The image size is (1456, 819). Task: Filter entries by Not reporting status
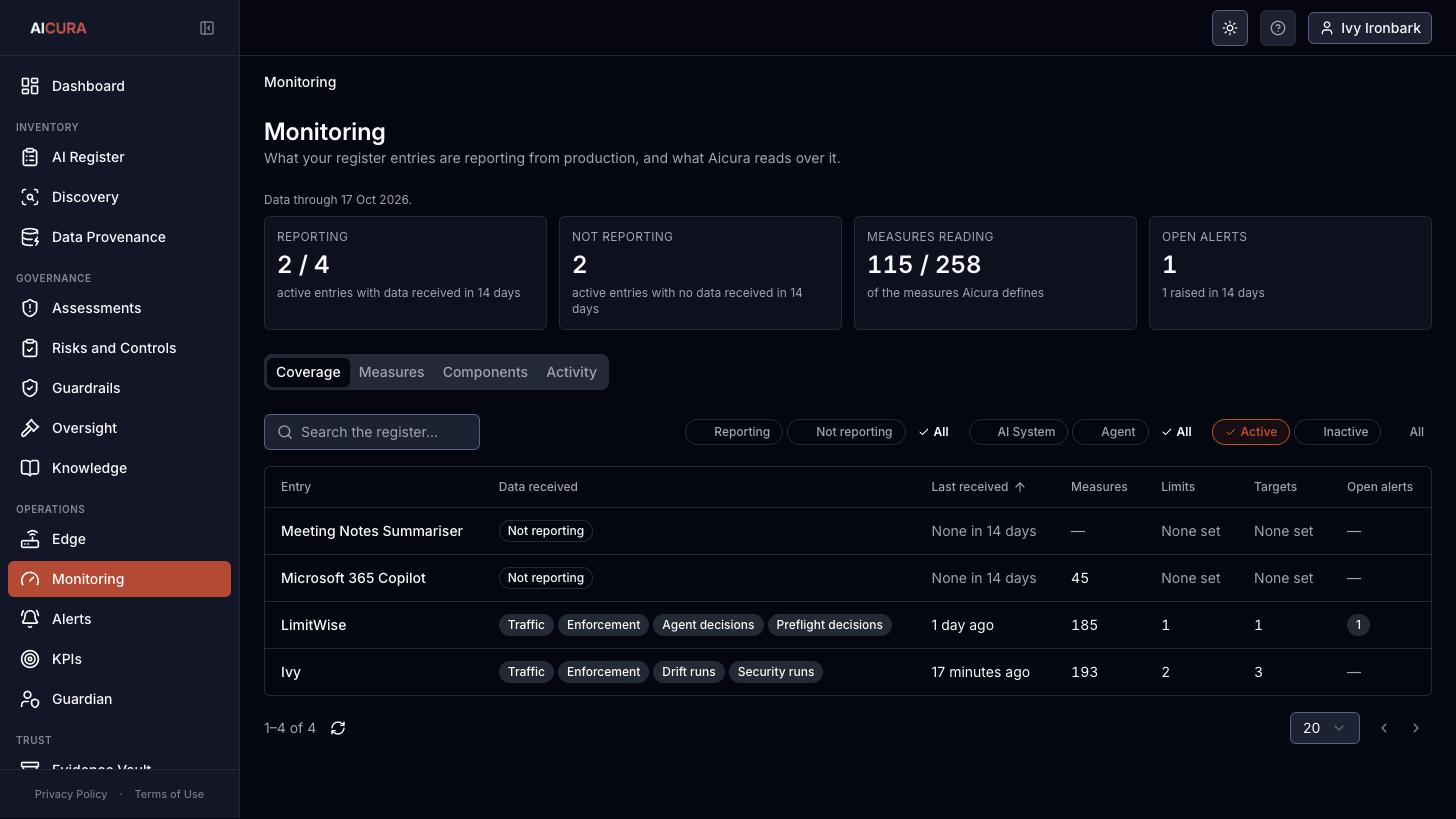click(846, 432)
